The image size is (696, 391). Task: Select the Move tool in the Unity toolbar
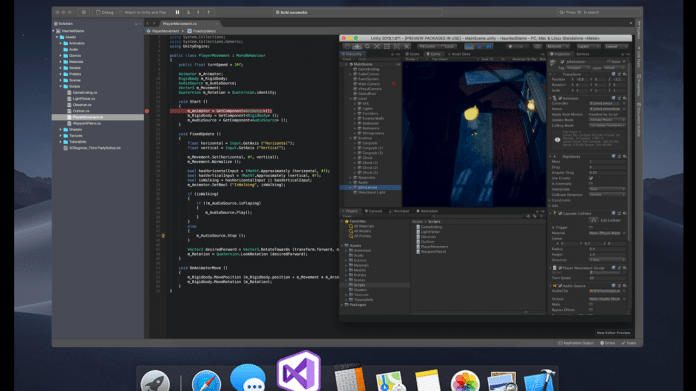(x=357, y=46)
